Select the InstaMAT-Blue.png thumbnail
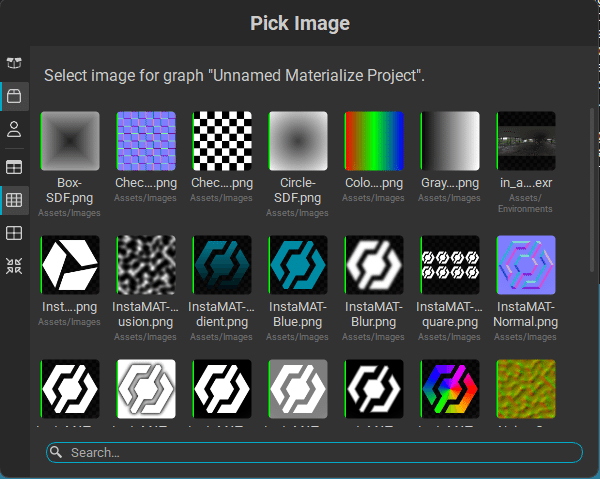Screen dimensions: 600x479 click(298, 265)
